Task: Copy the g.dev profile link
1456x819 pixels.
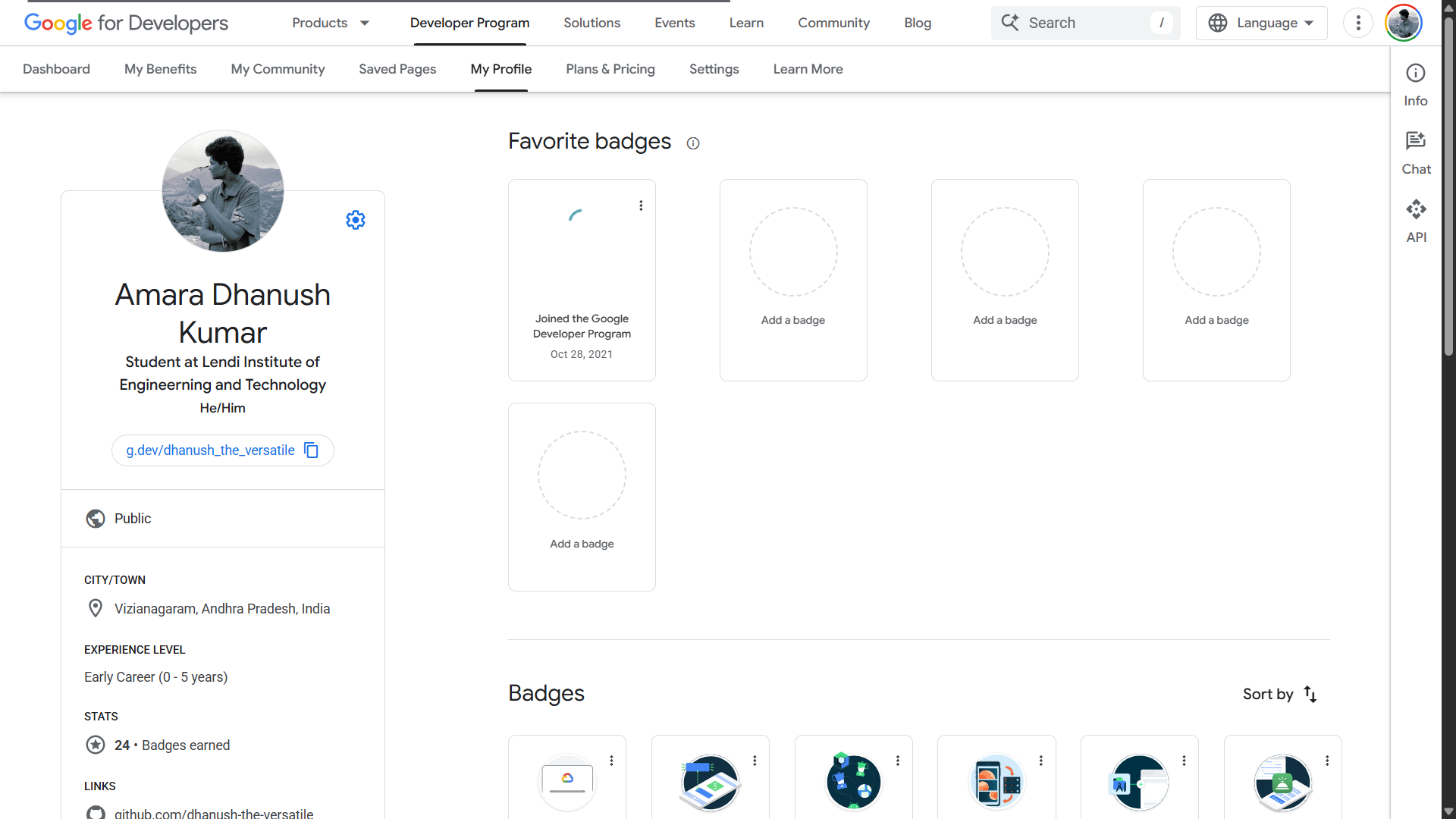Action: pyautogui.click(x=312, y=450)
